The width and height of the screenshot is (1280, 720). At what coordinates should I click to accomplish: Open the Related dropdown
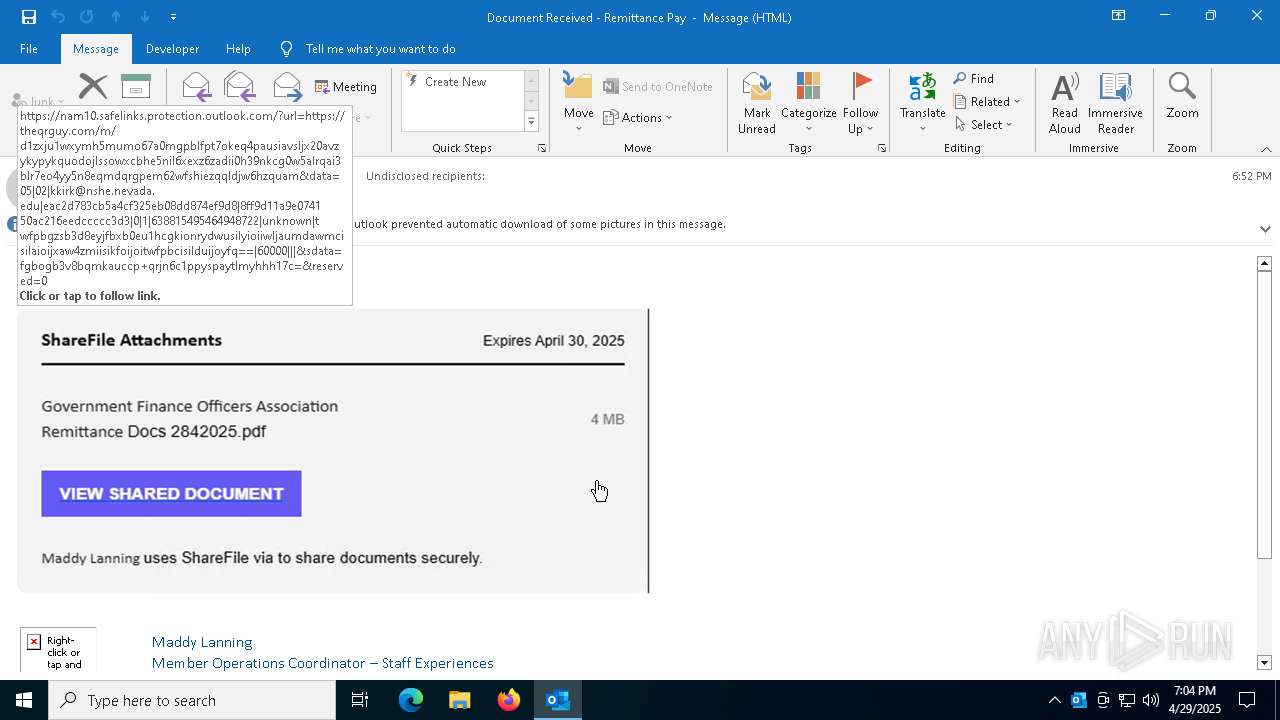pyautogui.click(x=987, y=102)
